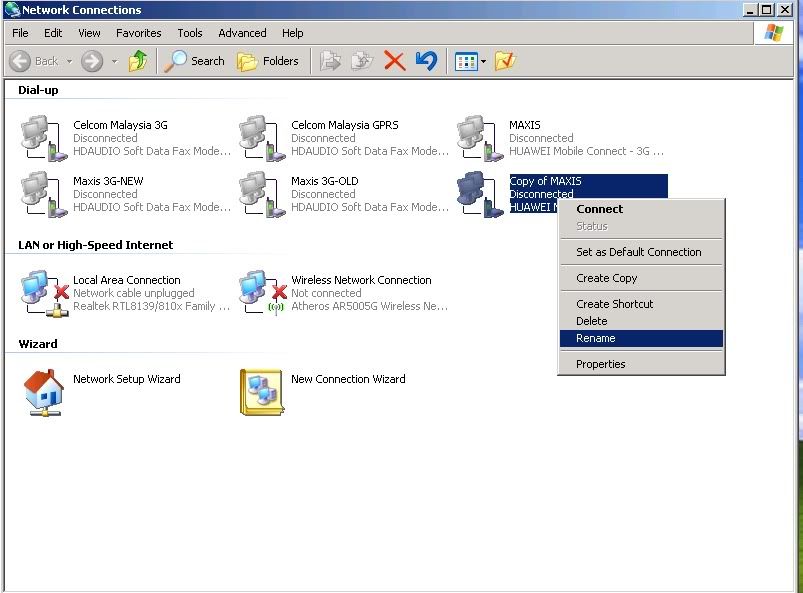The width and height of the screenshot is (803, 593).
Task: Open the Favorites menu
Action: tap(138, 33)
